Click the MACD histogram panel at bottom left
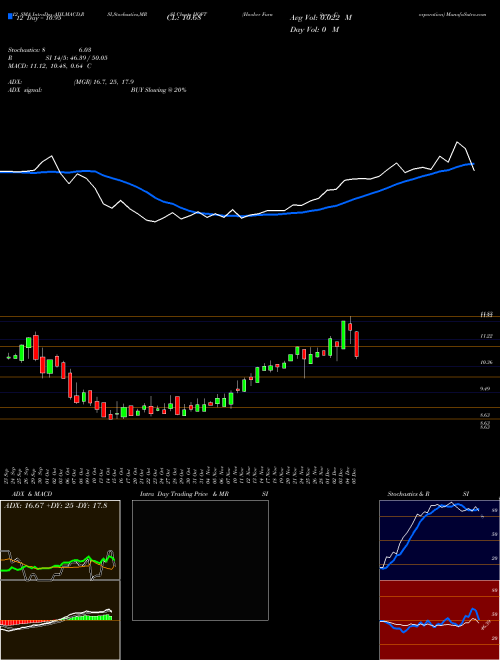The width and height of the screenshot is (500, 660). tap(60, 620)
